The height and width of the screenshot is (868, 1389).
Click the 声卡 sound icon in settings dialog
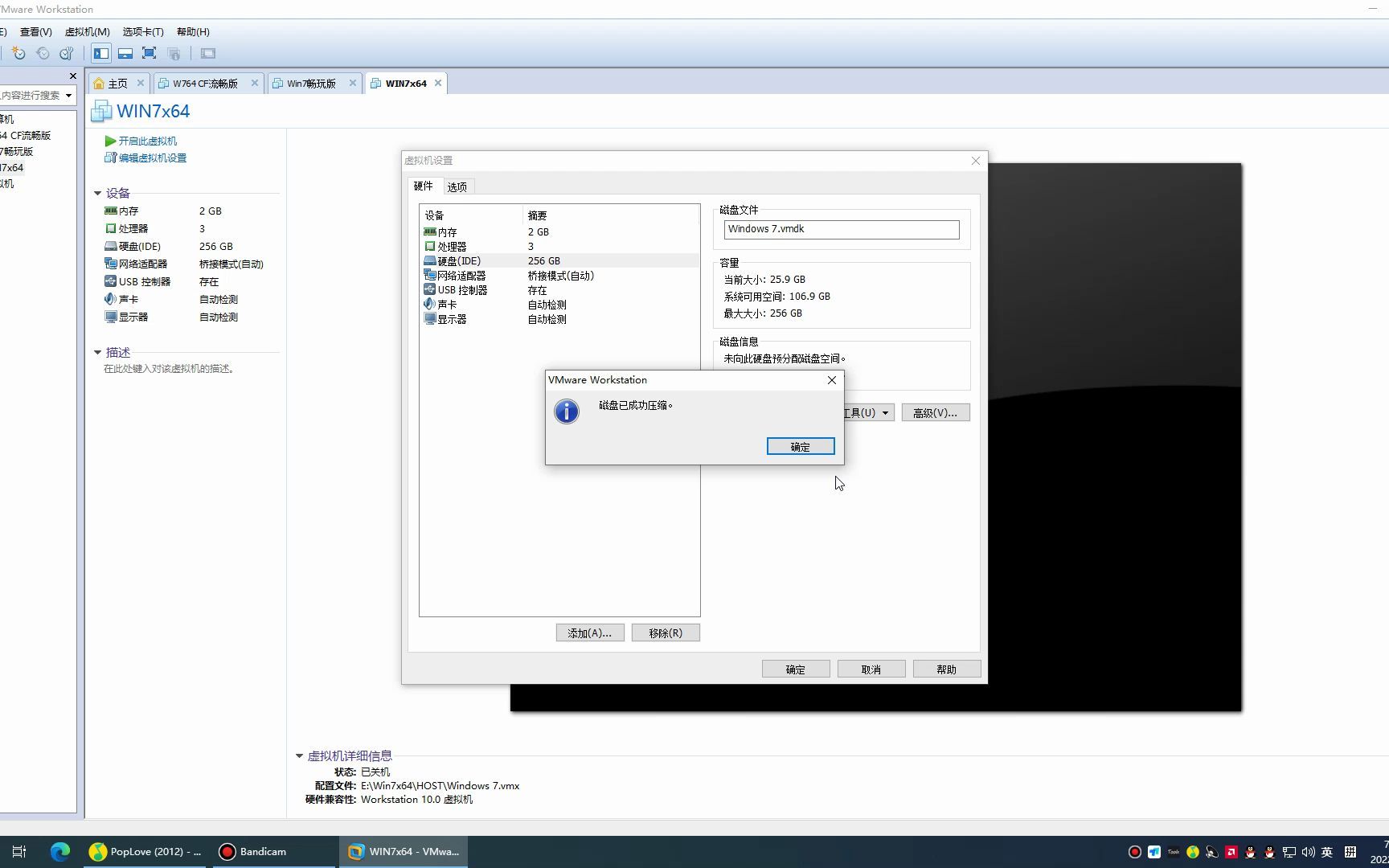[x=430, y=305]
